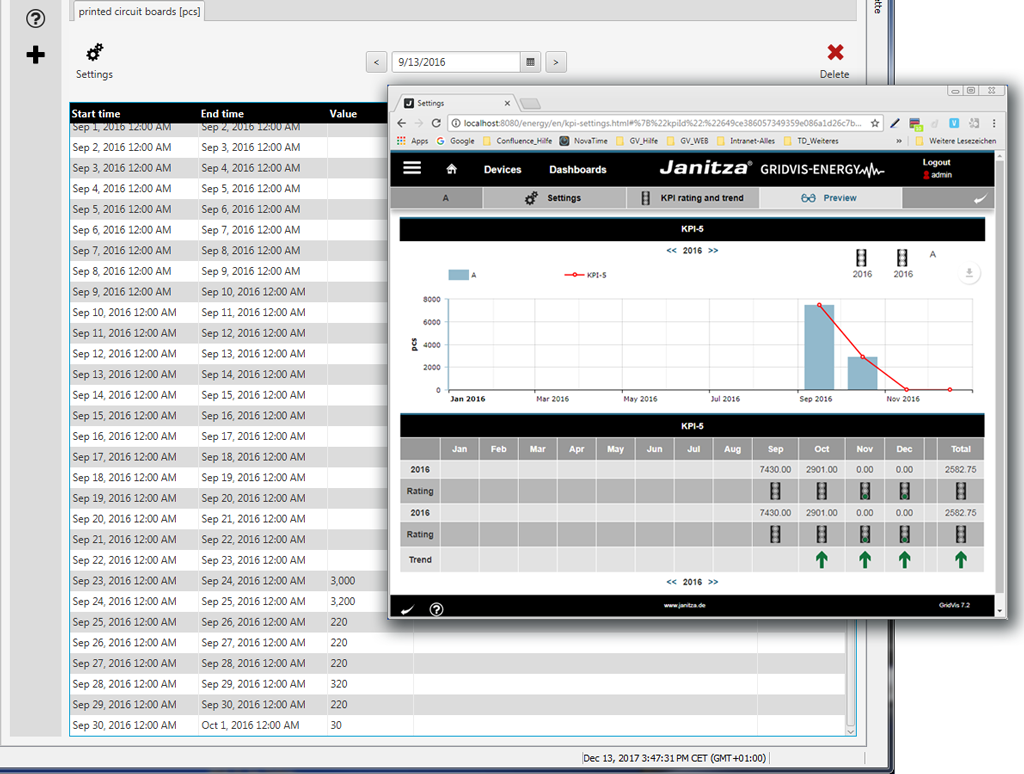1024x774 pixels.
Task: Open the Dashboards menu
Action: click(577, 170)
